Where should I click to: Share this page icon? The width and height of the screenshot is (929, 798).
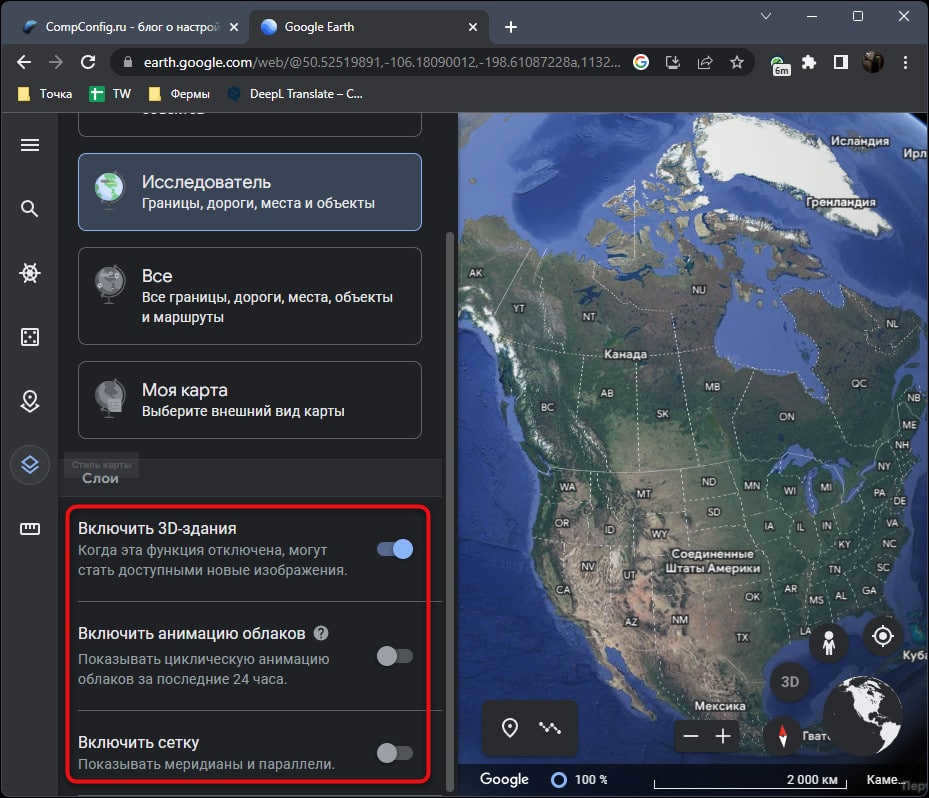pos(704,62)
